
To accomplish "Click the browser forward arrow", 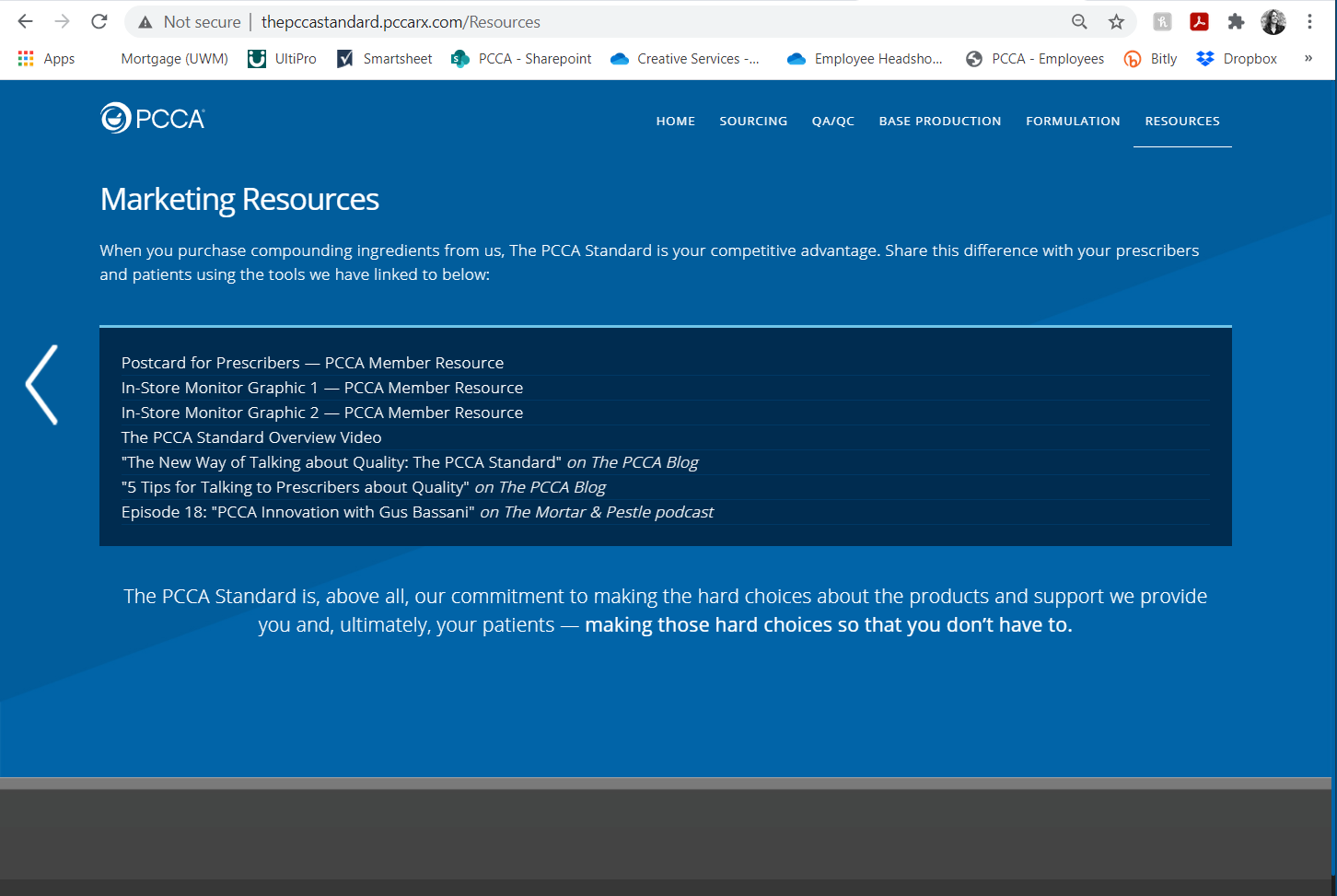I will (x=62, y=21).
